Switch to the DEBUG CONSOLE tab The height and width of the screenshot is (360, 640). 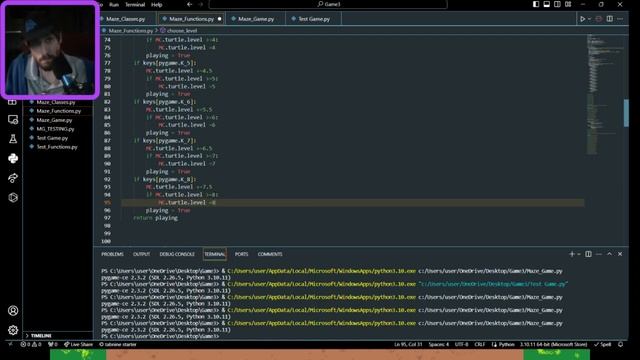tap(177, 254)
